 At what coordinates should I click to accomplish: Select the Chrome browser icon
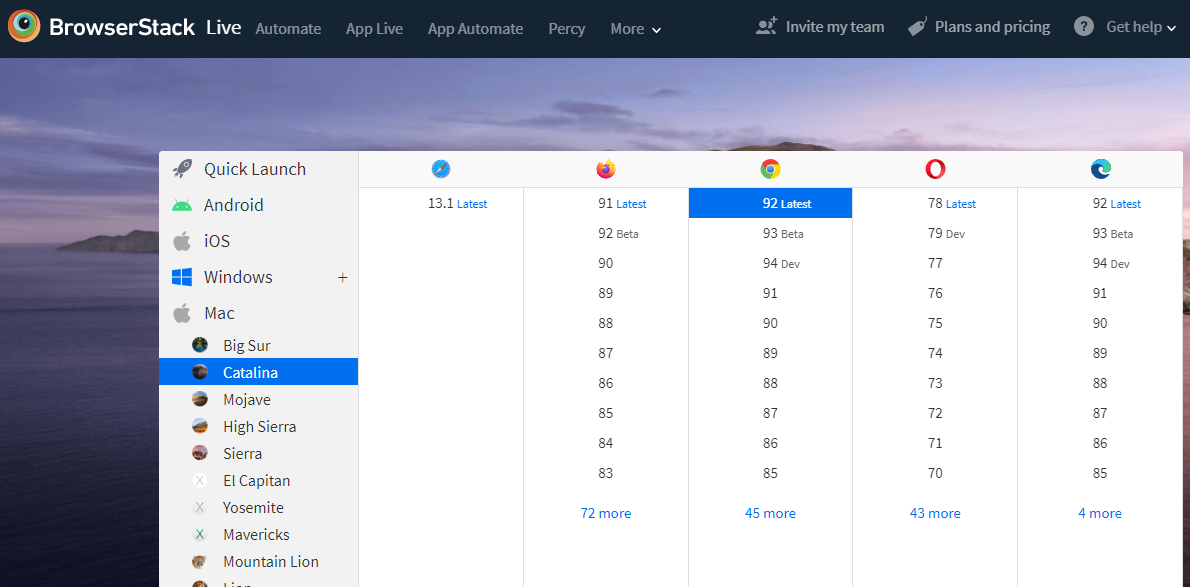(x=770, y=169)
